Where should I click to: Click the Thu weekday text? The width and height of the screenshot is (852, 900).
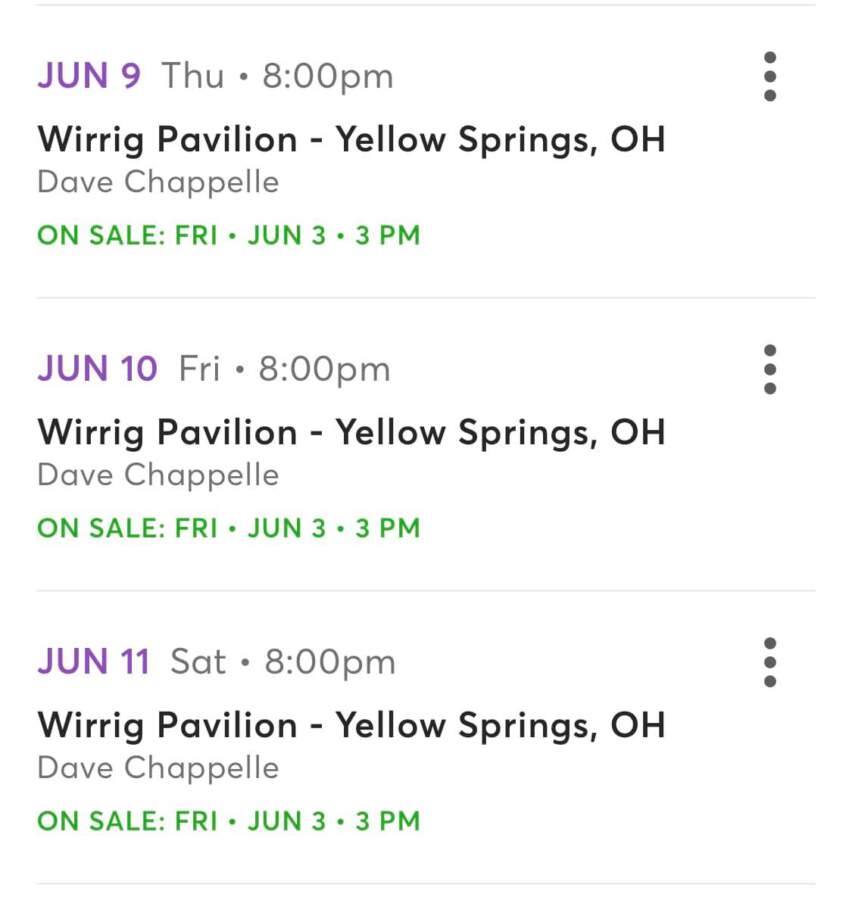(x=193, y=76)
